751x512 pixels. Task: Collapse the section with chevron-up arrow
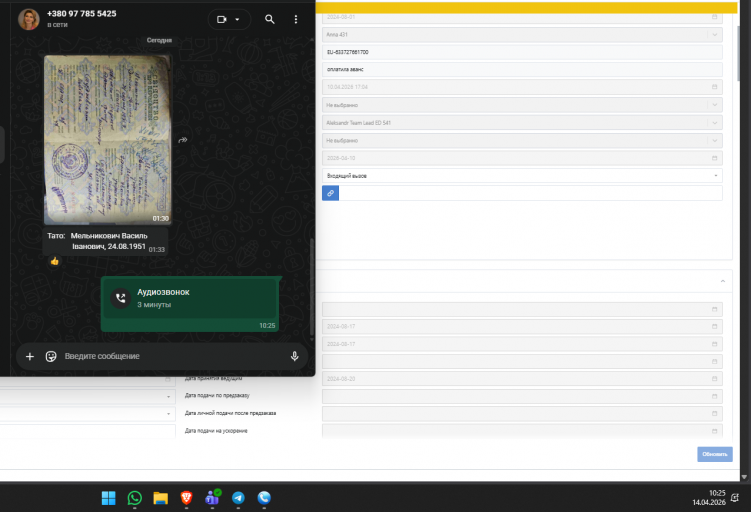tap(723, 281)
